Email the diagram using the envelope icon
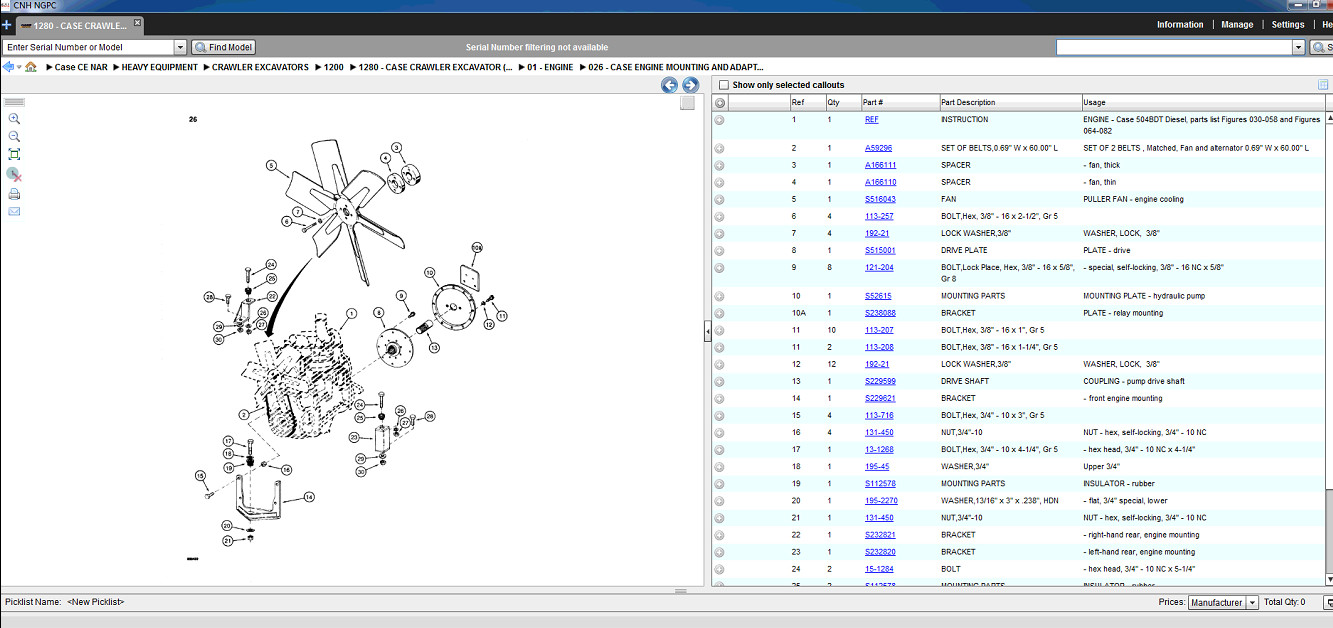This screenshot has height=628, width=1333. 14,211
